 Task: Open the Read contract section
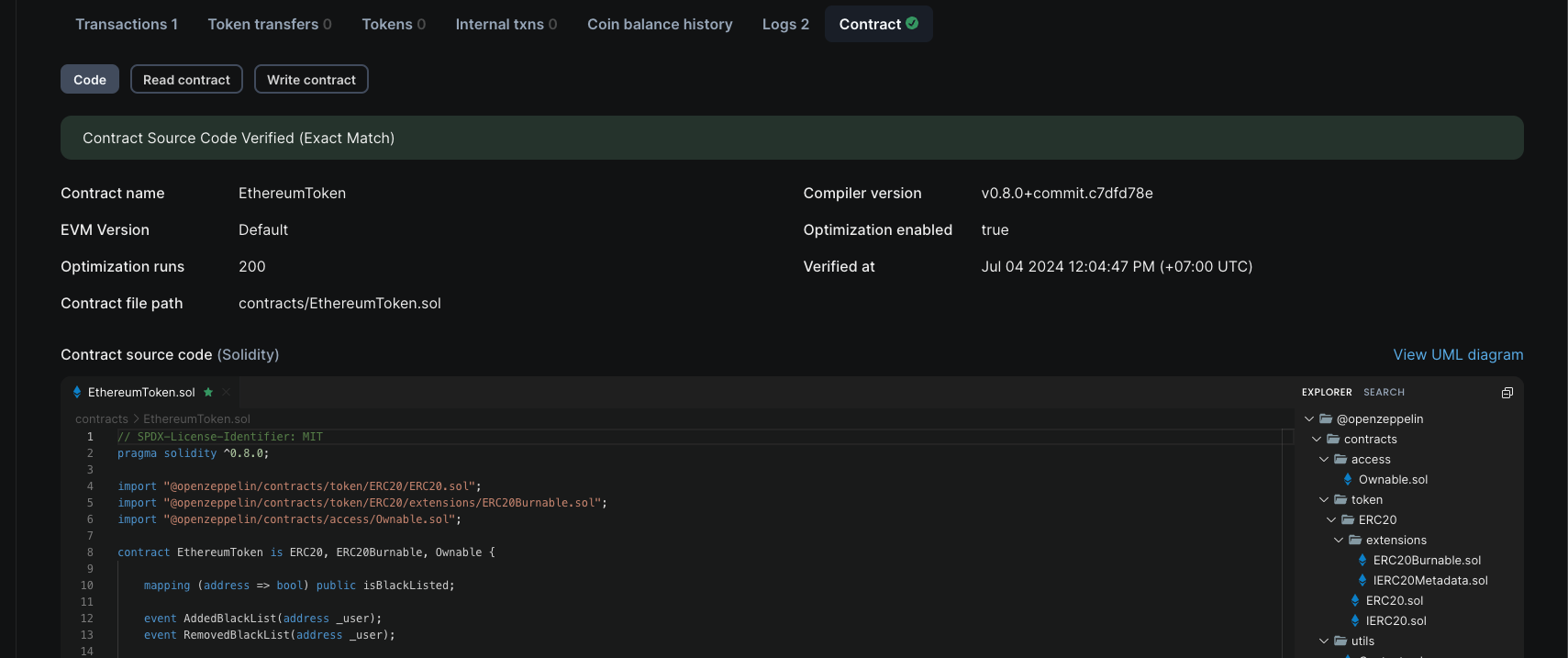[186, 79]
